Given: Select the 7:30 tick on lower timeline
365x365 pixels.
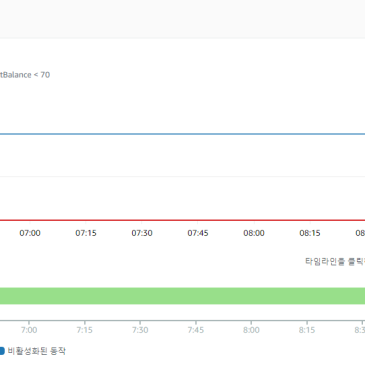Looking at the screenshot, I should click(x=140, y=330).
